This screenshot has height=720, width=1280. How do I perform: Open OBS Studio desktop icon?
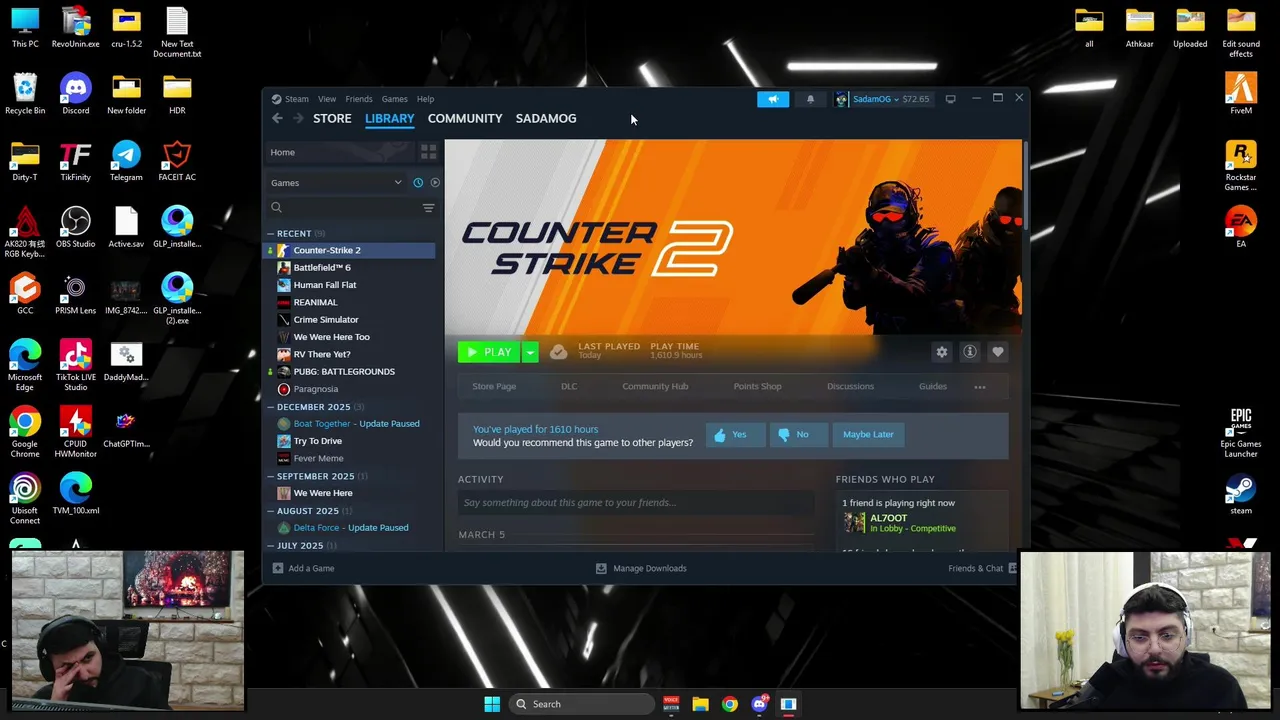pyautogui.click(x=76, y=227)
